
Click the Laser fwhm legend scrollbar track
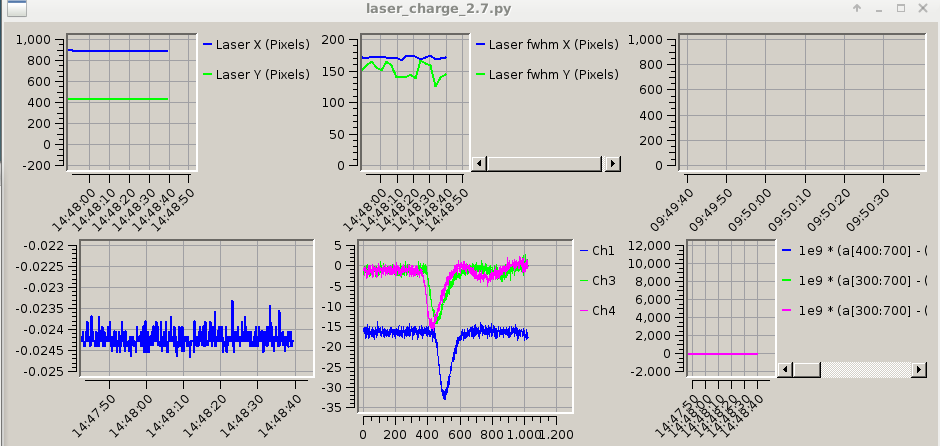click(x=545, y=164)
